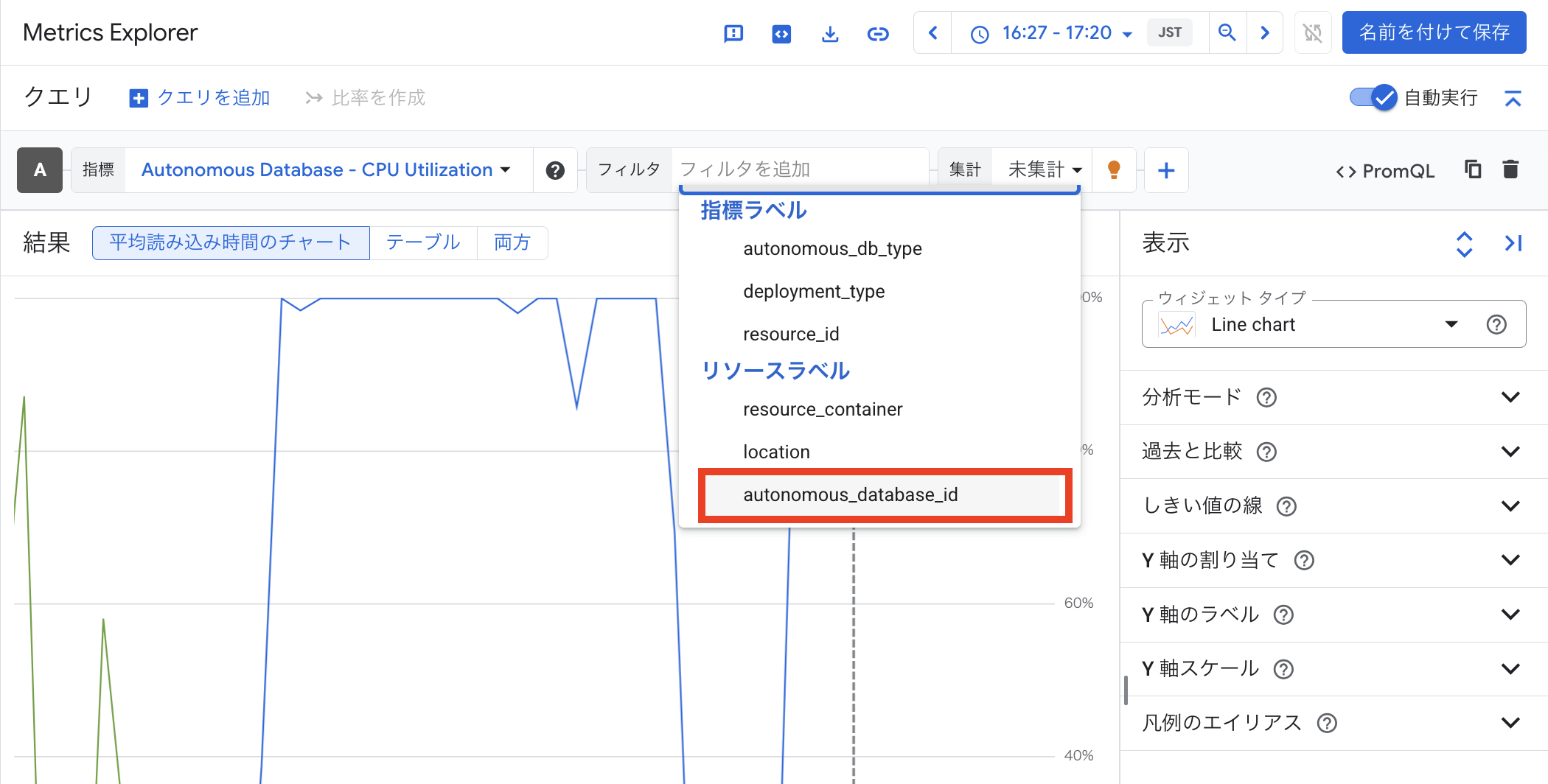Duplicate the query using the copy icon
The width and height of the screenshot is (1548, 784).
pos(1472,169)
